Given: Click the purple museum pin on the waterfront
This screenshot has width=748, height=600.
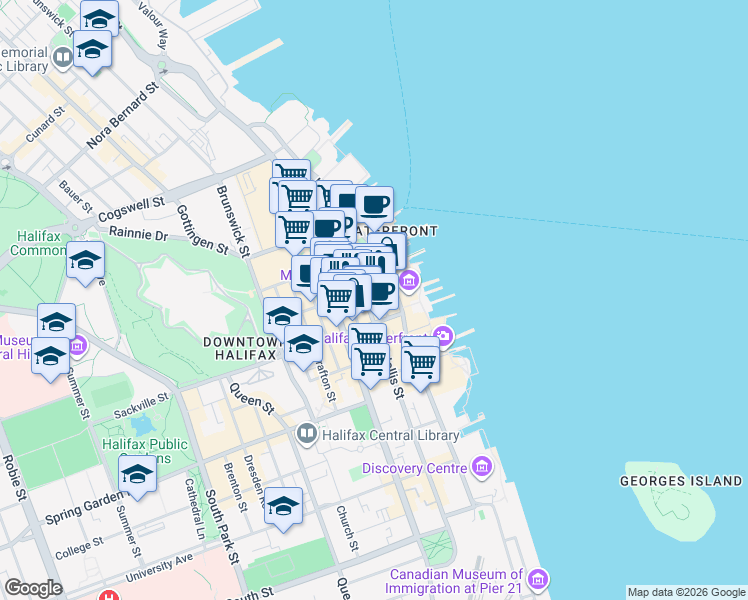Looking at the screenshot, I should (x=409, y=281).
